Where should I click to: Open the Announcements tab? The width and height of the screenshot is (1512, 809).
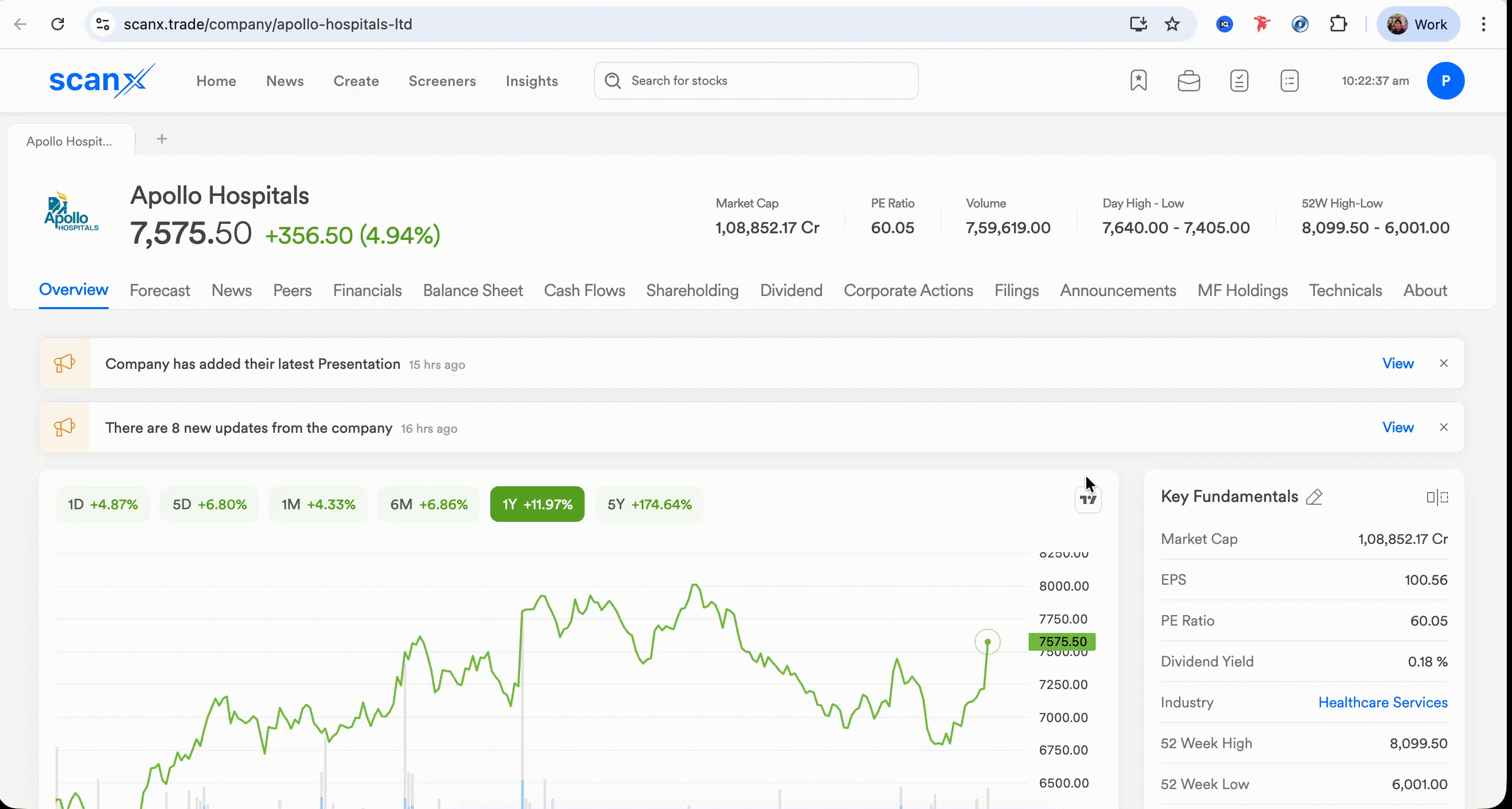1118,290
